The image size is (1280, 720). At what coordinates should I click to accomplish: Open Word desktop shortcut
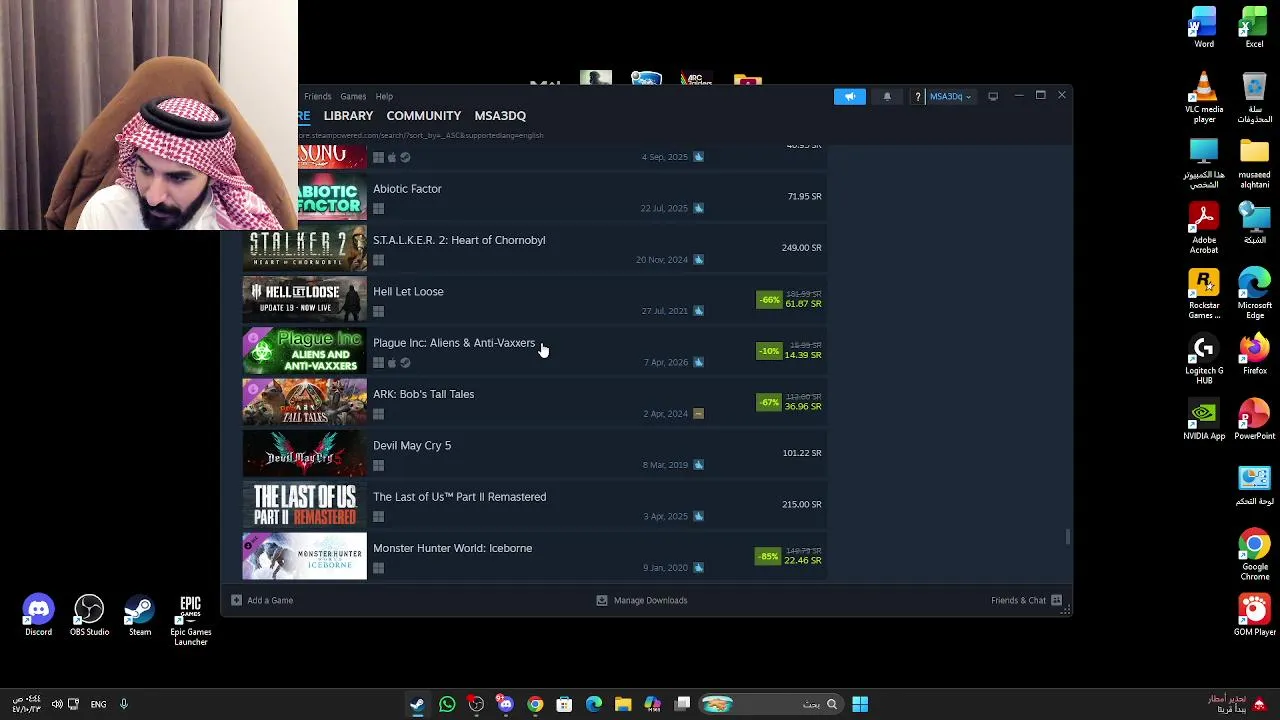click(x=1204, y=28)
